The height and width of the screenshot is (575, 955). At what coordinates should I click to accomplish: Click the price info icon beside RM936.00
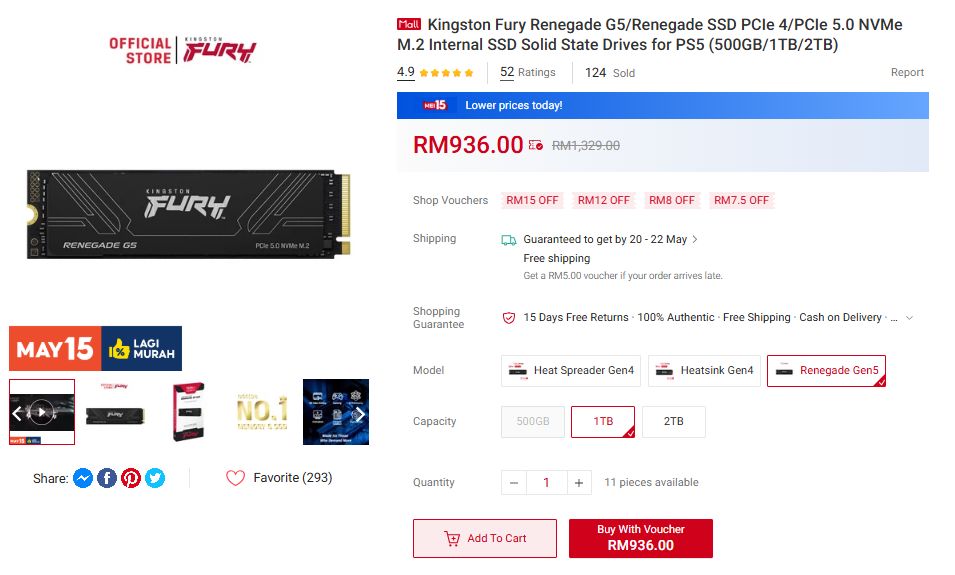coord(535,145)
